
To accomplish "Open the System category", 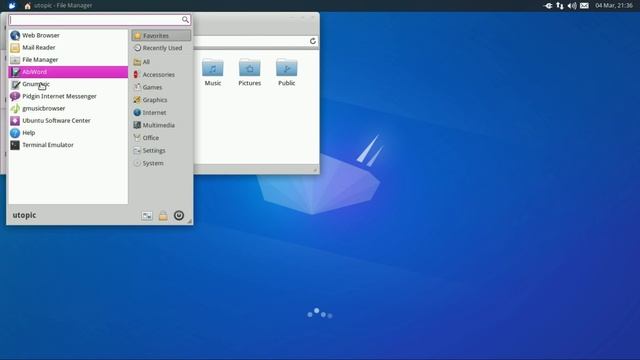I will click(x=161, y=163).
